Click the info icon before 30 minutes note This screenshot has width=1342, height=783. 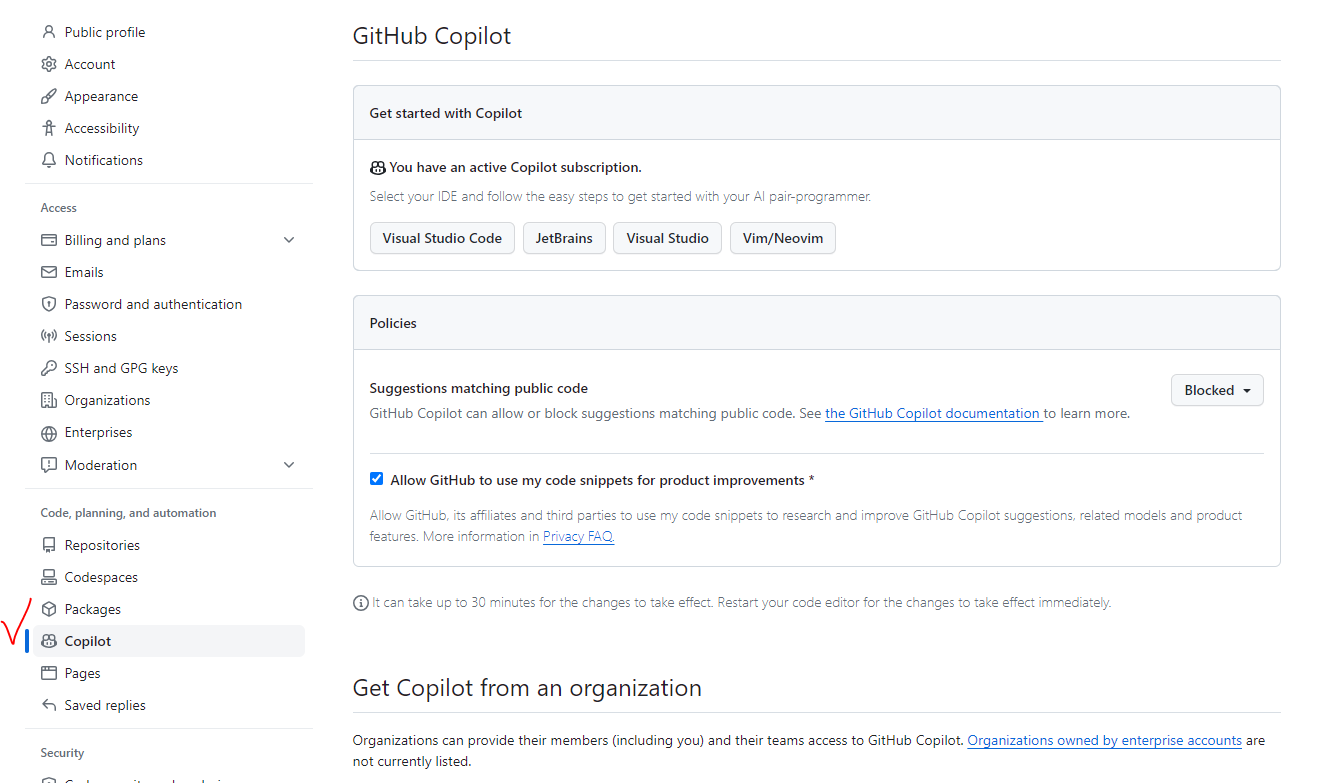pyautogui.click(x=361, y=603)
